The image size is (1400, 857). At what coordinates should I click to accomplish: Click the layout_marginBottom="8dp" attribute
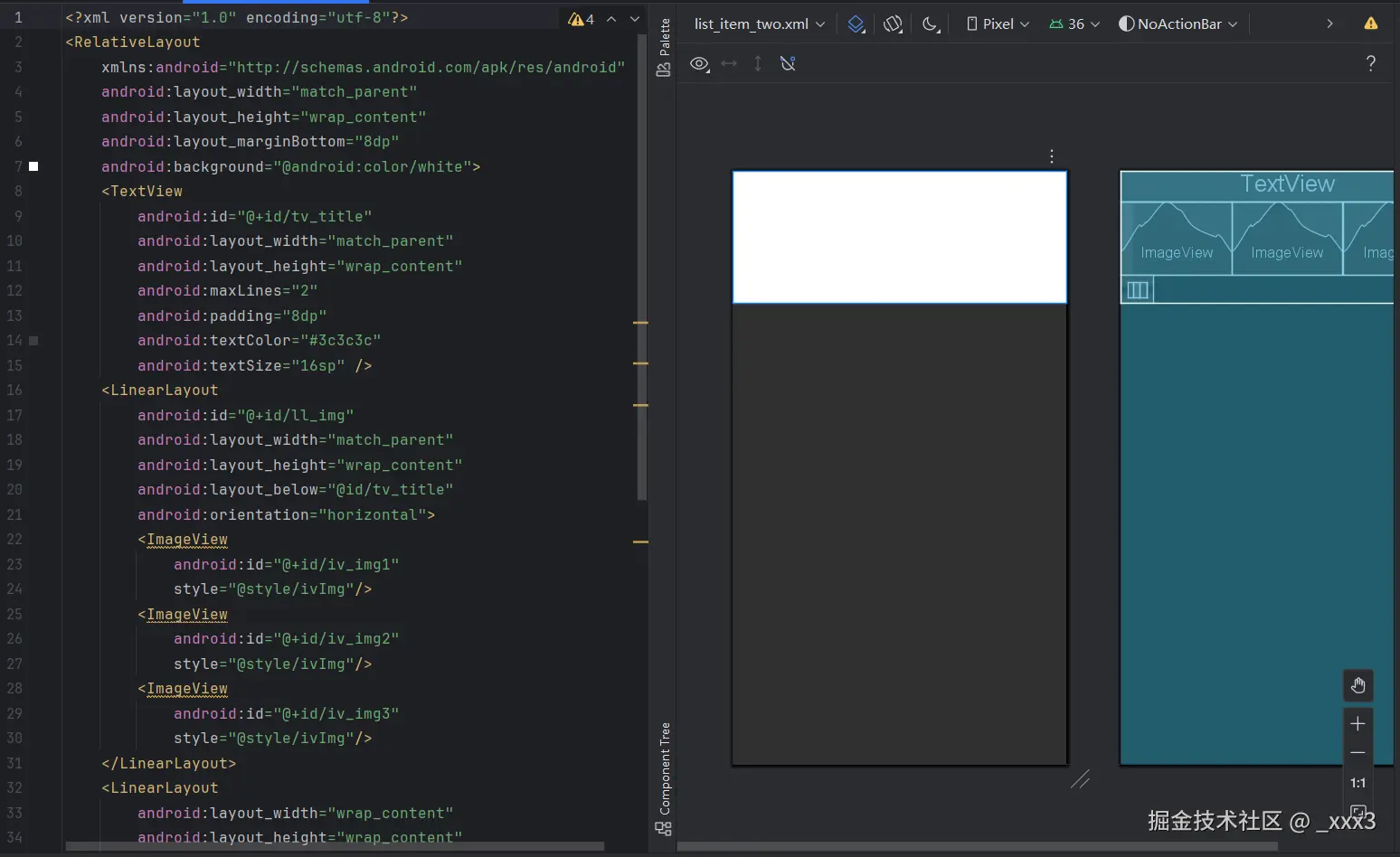pos(251,142)
